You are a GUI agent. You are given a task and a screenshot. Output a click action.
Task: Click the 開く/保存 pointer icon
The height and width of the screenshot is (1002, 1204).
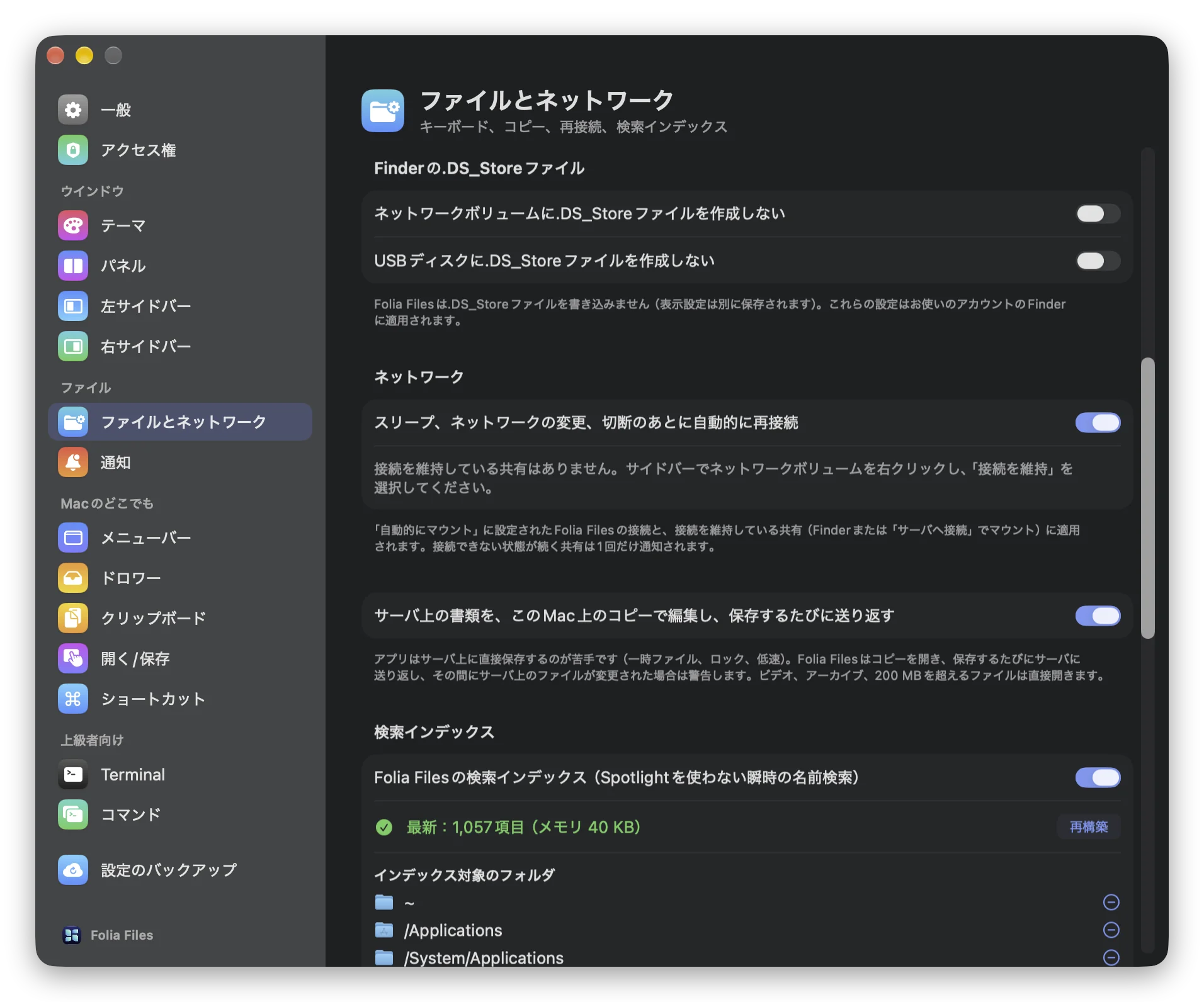click(x=73, y=658)
